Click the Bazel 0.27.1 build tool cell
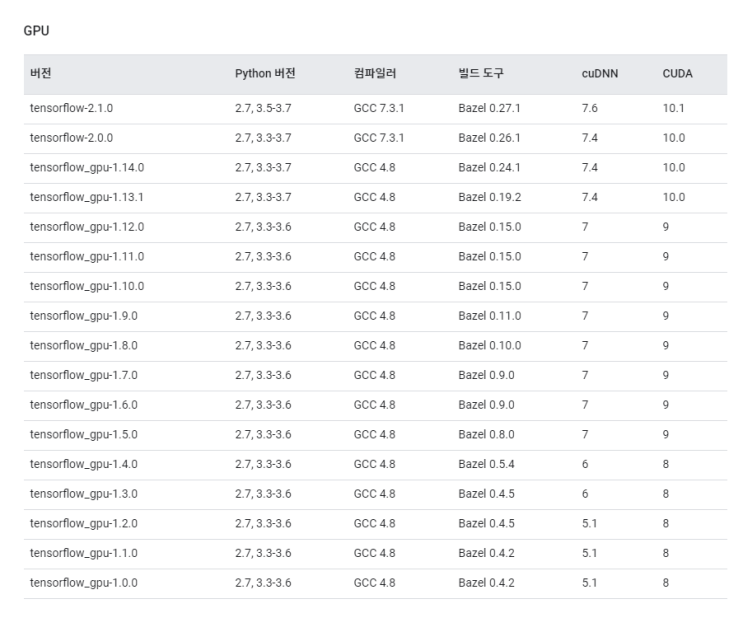743x618 pixels. pos(489,108)
